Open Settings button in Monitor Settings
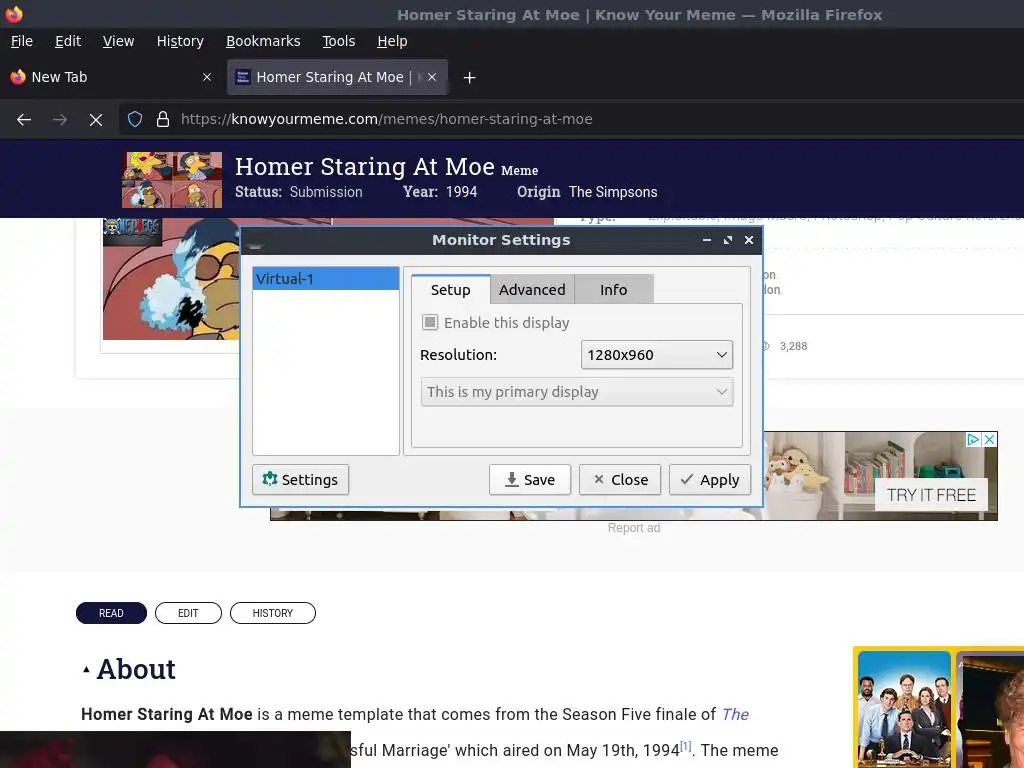Viewport: 1024px width, 768px height. (300, 479)
